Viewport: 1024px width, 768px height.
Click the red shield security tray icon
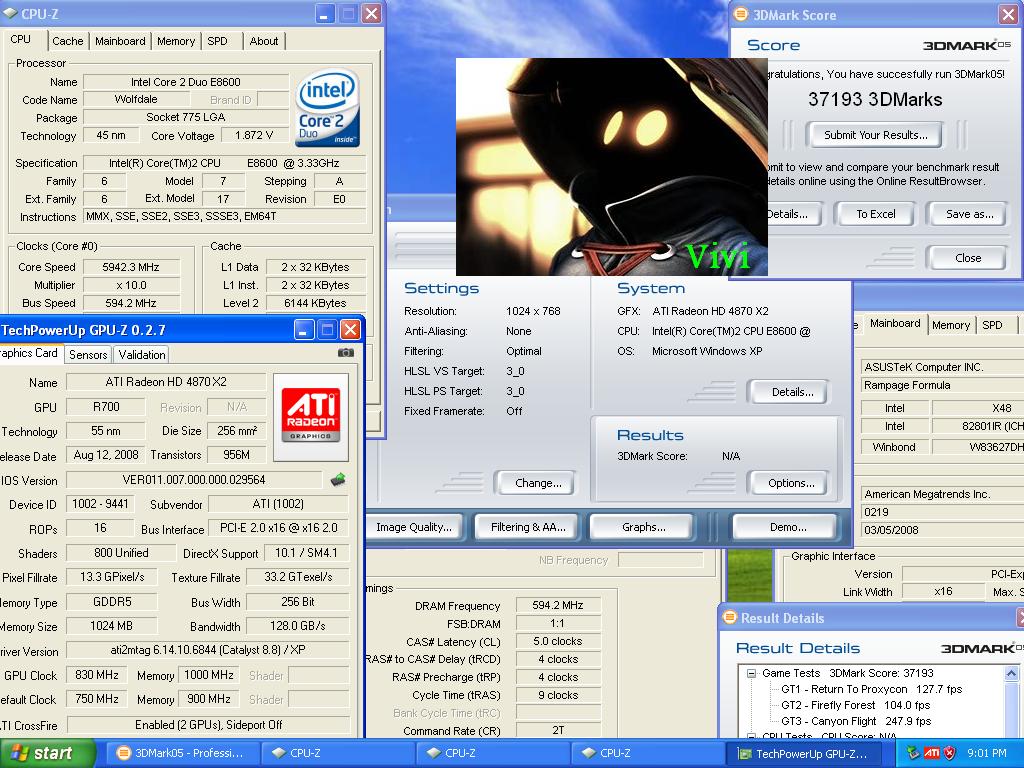coord(950,753)
